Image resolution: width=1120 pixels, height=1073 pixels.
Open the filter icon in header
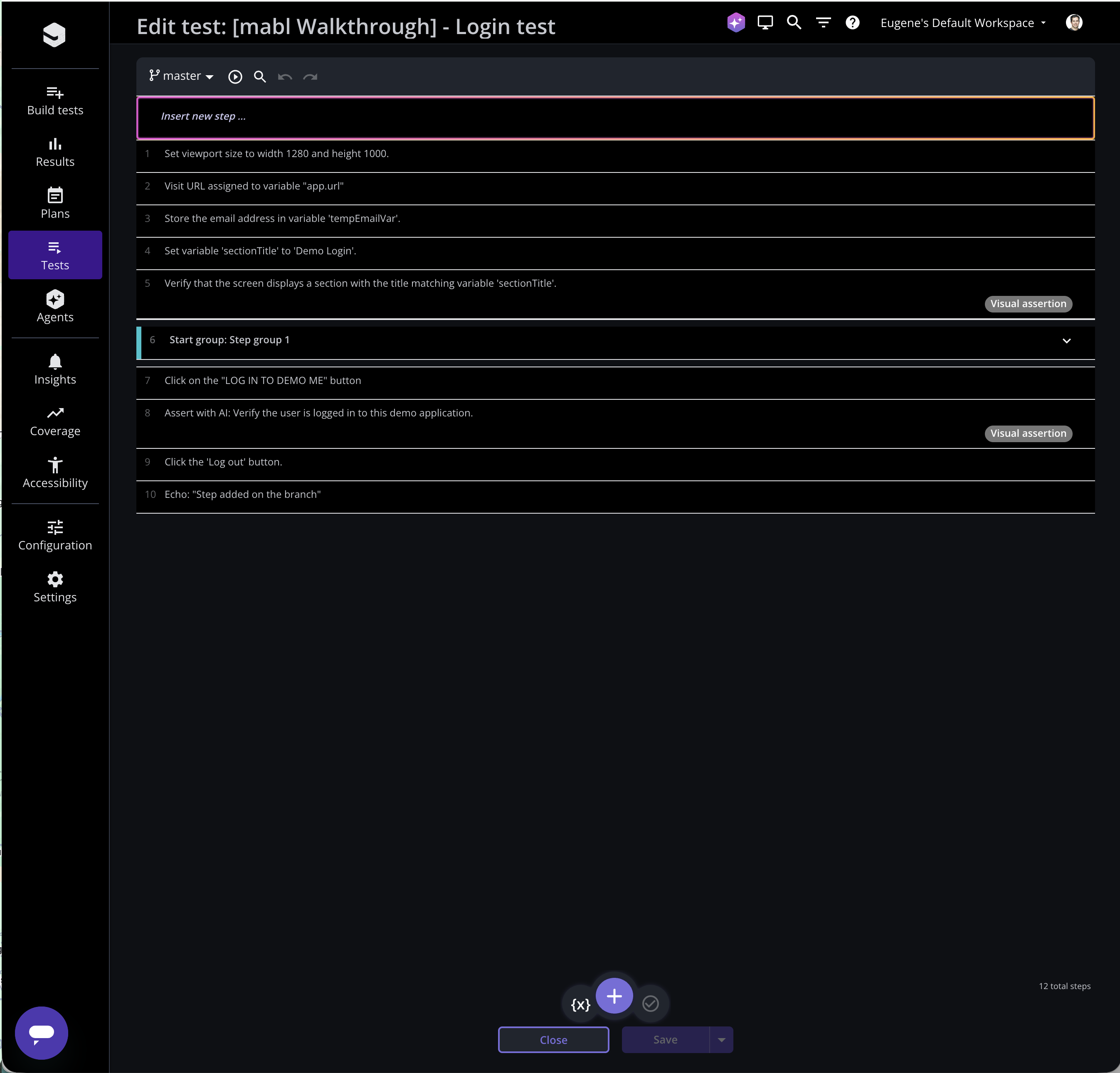(823, 23)
